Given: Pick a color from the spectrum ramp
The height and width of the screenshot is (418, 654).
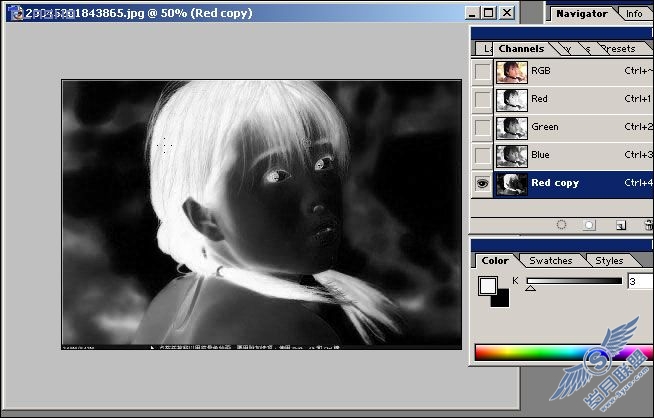Looking at the screenshot, I should pyautogui.click(x=563, y=353).
